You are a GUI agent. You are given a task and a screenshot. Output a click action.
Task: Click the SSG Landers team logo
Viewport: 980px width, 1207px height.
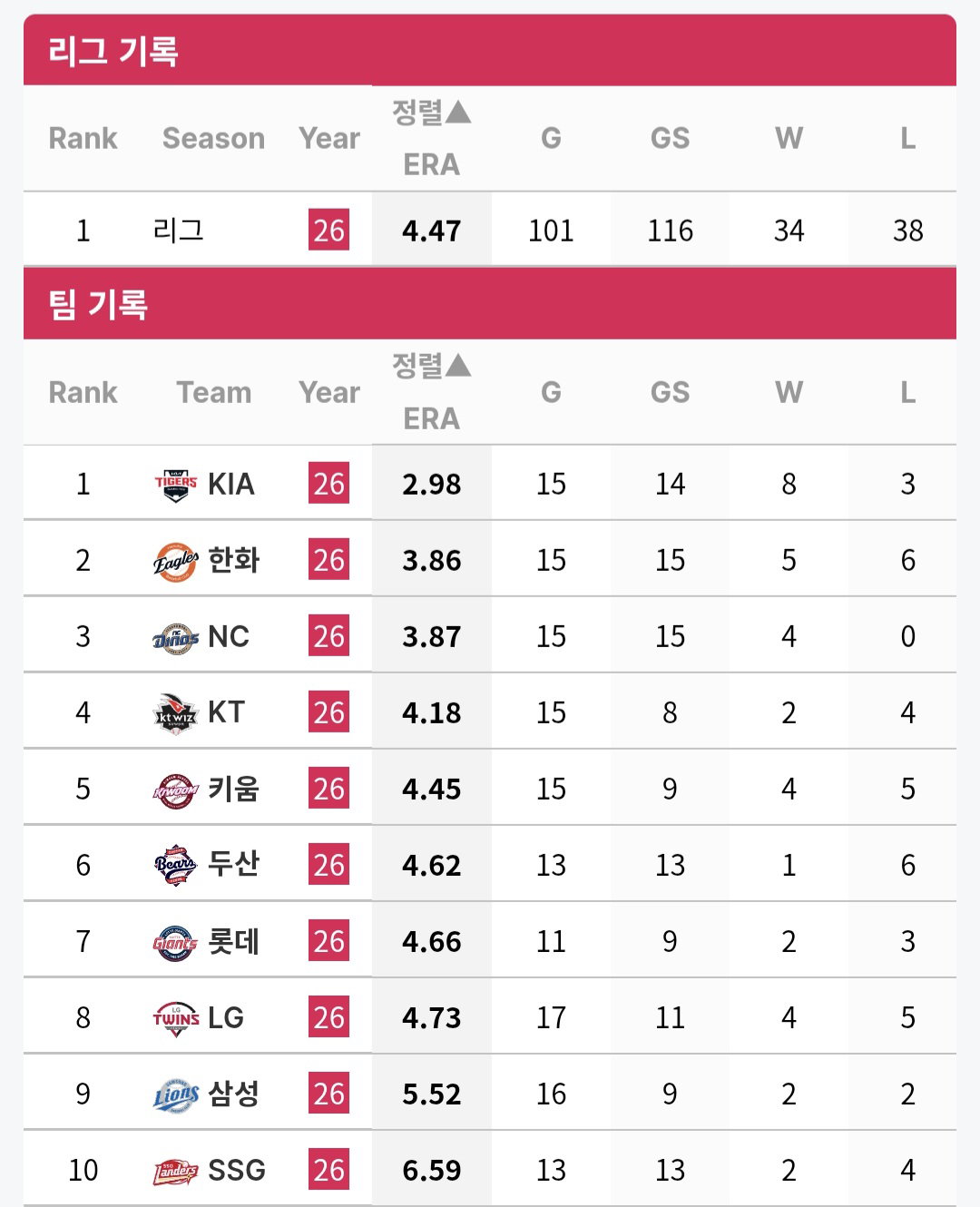(176, 1171)
